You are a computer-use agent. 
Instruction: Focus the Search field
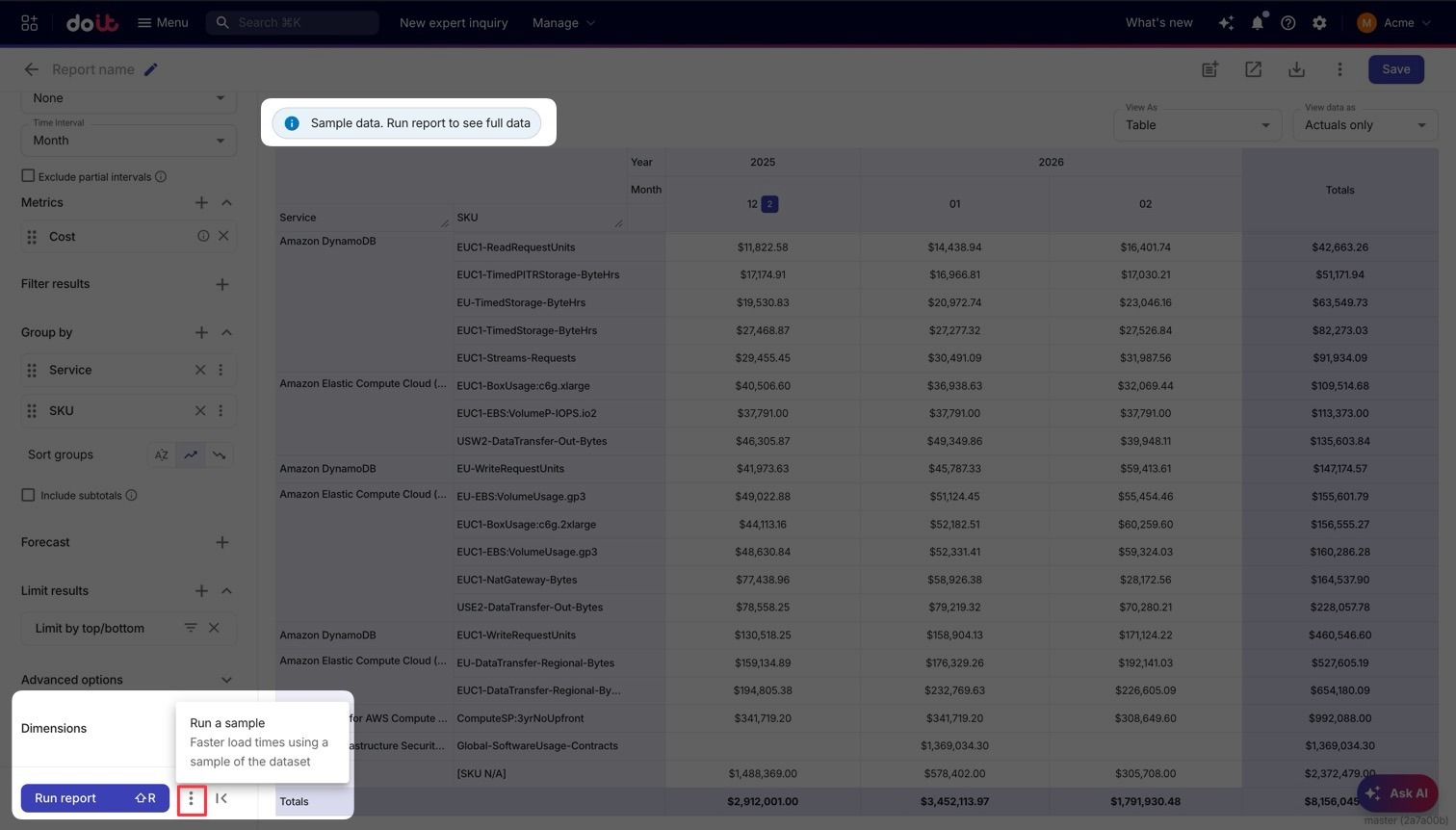tap(293, 22)
